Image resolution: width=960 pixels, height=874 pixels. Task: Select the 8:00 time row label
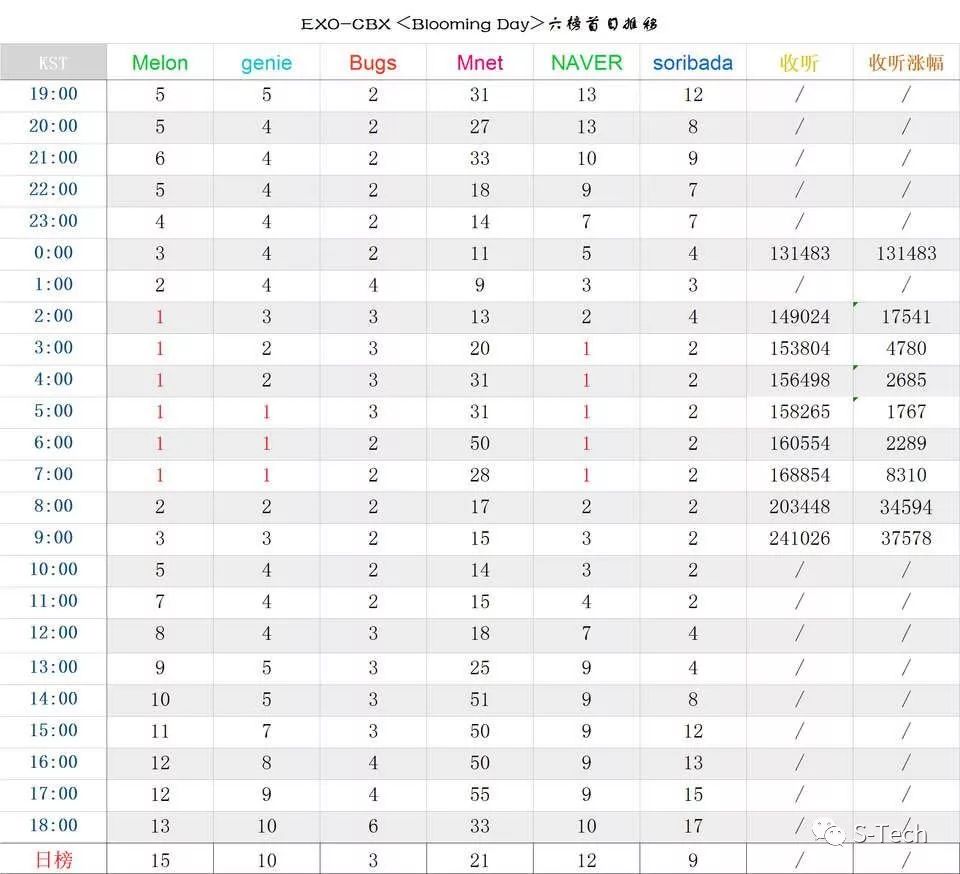point(53,506)
